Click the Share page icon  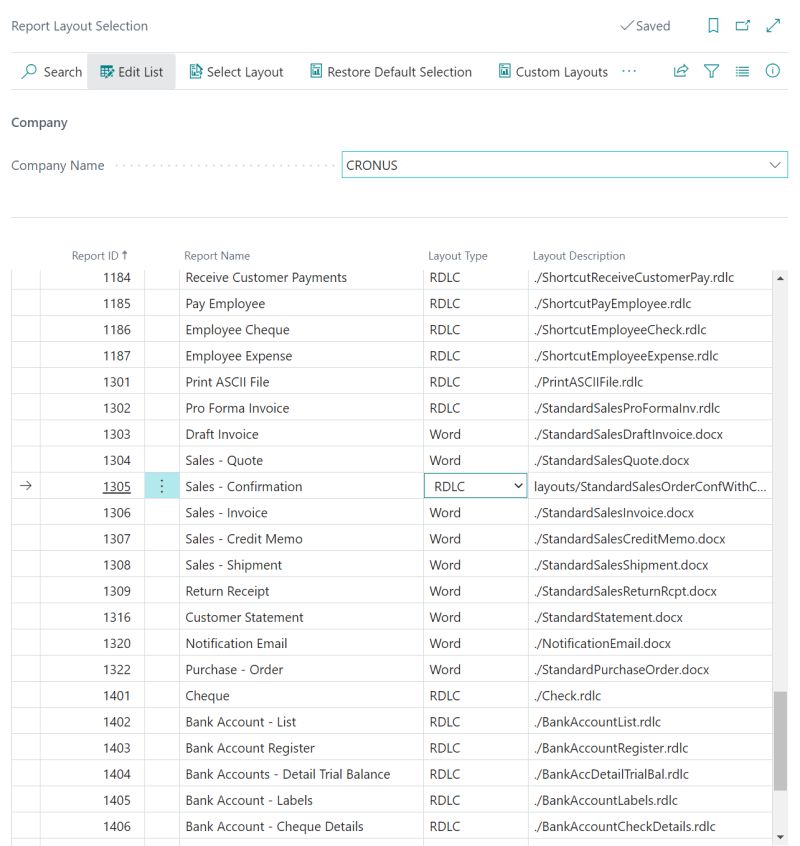point(680,72)
